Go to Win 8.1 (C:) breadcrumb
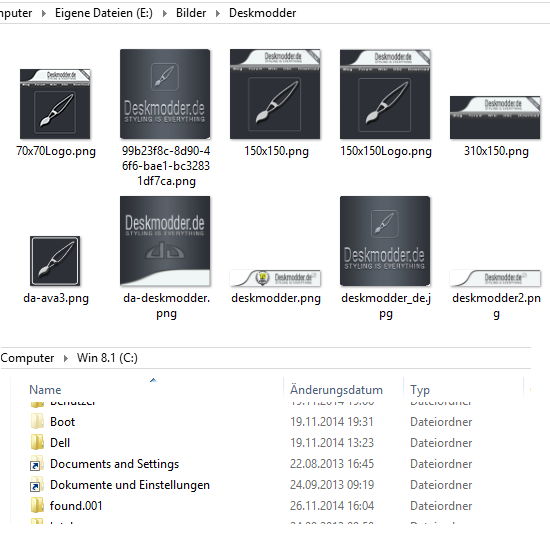 [x=107, y=358]
